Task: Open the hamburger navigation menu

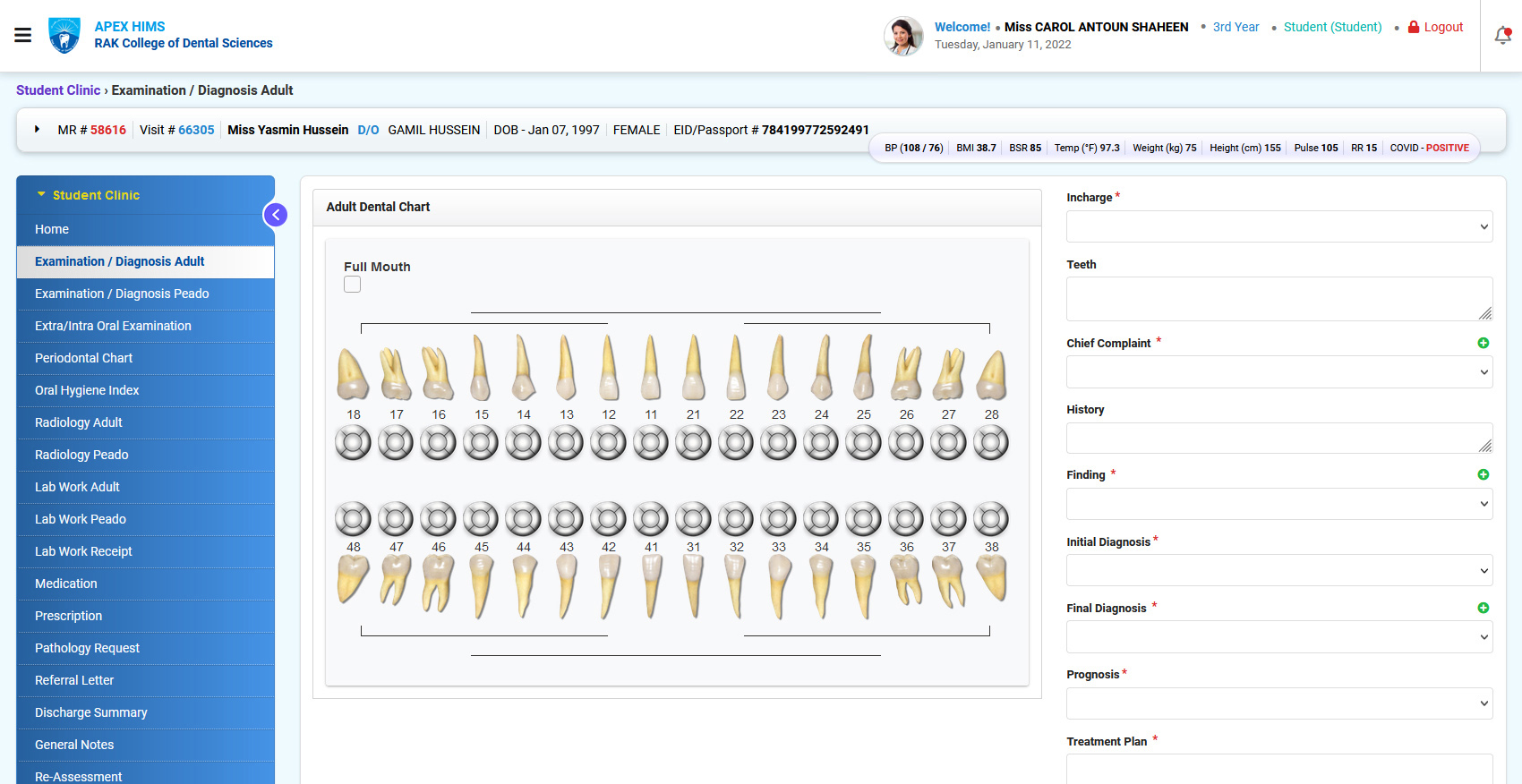Action: [23, 35]
